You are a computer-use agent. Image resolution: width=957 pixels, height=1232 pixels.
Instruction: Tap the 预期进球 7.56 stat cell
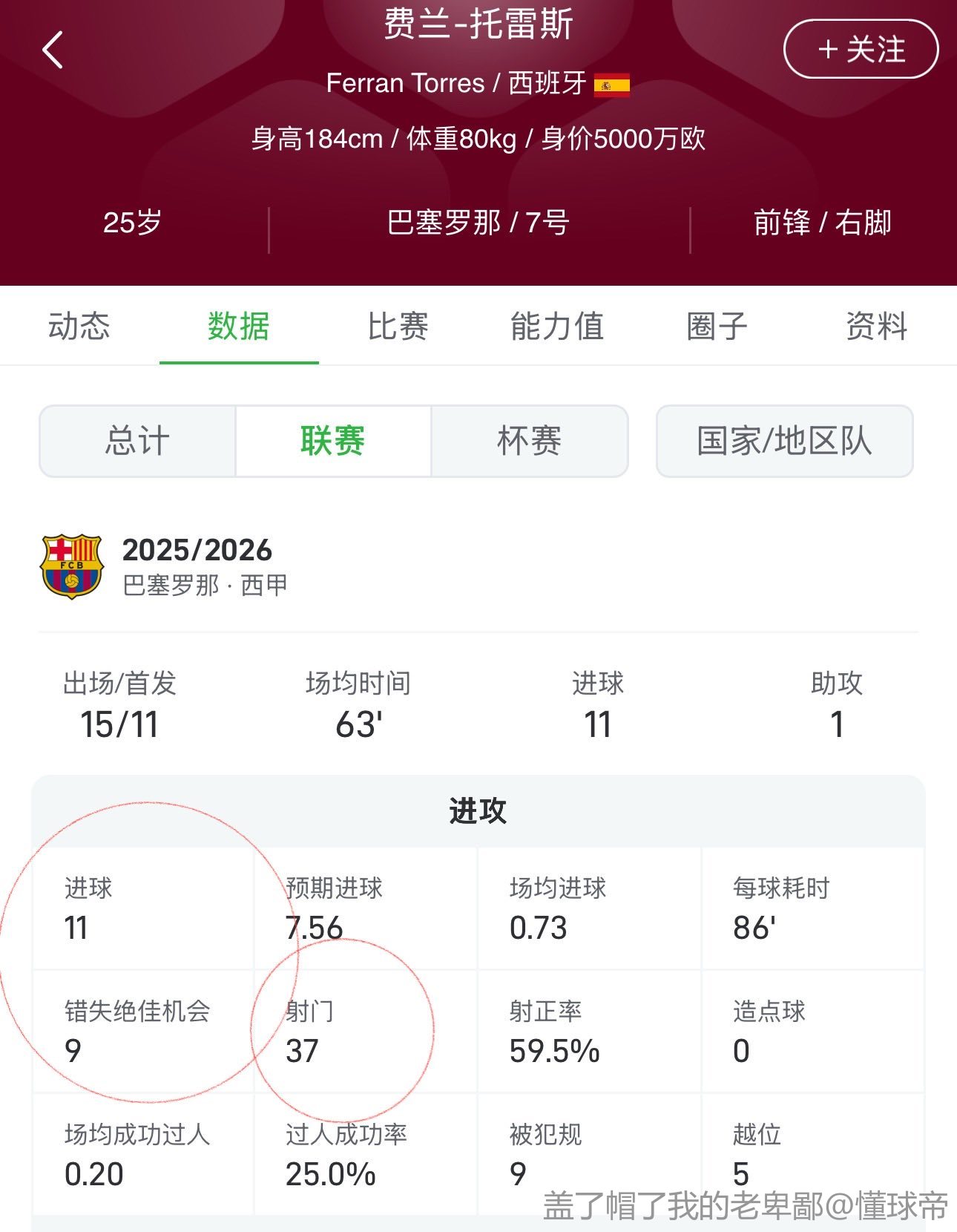(366, 908)
